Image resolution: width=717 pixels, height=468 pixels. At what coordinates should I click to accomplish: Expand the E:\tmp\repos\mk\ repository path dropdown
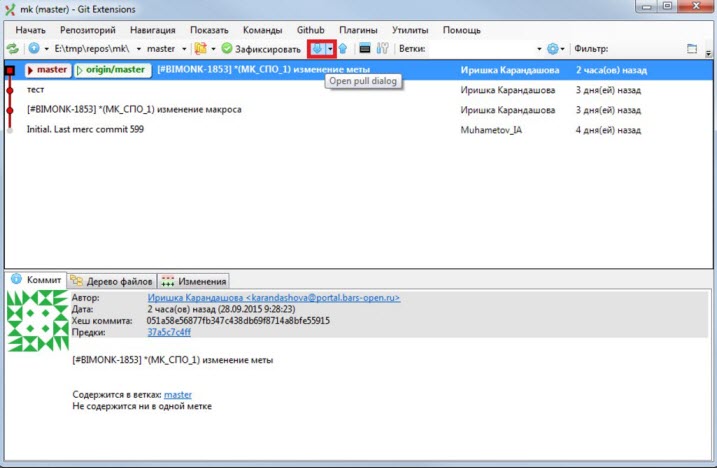(135, 48)
